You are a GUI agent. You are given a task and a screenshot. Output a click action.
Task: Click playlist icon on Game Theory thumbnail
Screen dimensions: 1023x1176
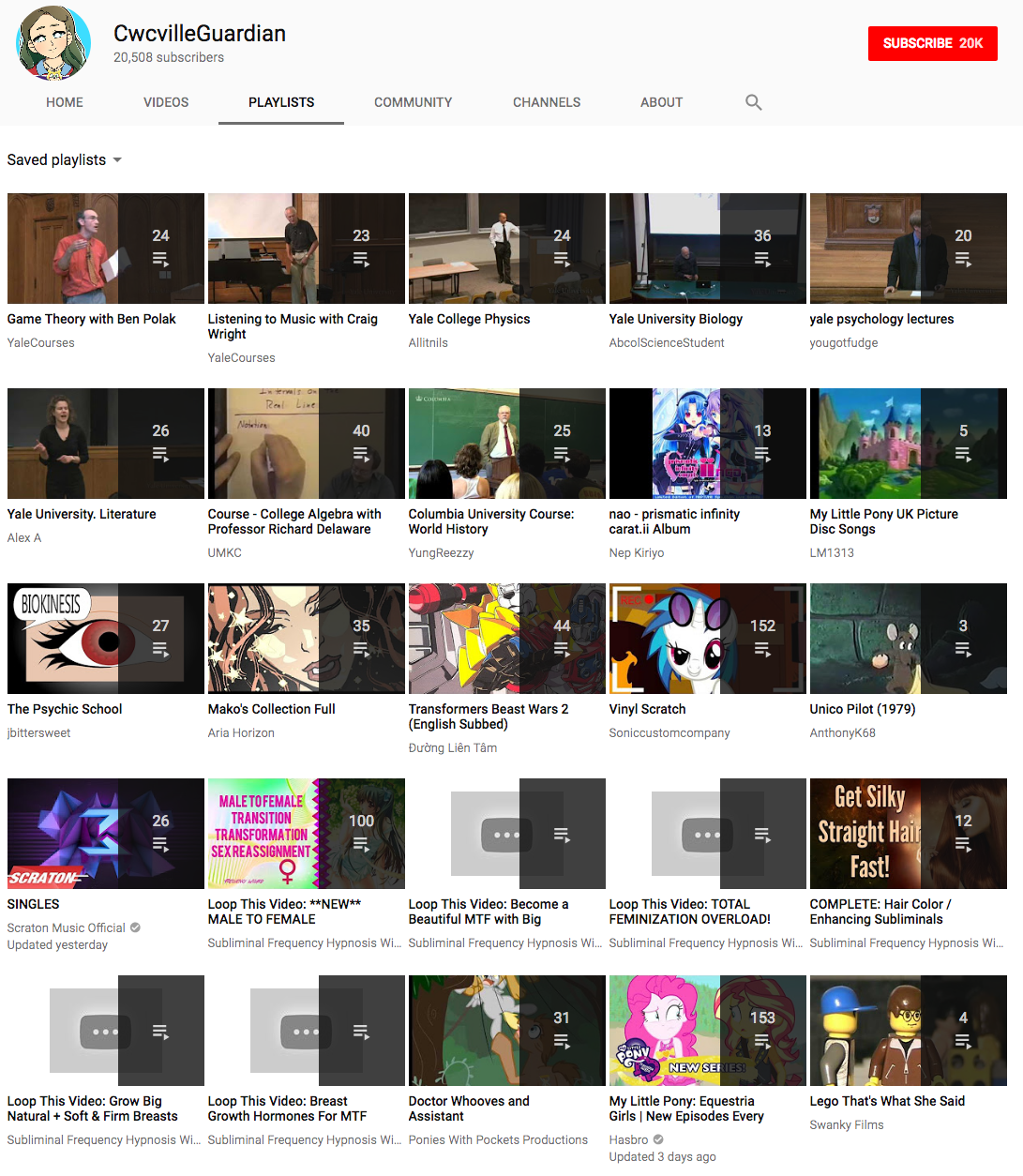pyautogui.click(x=160, y=260)
